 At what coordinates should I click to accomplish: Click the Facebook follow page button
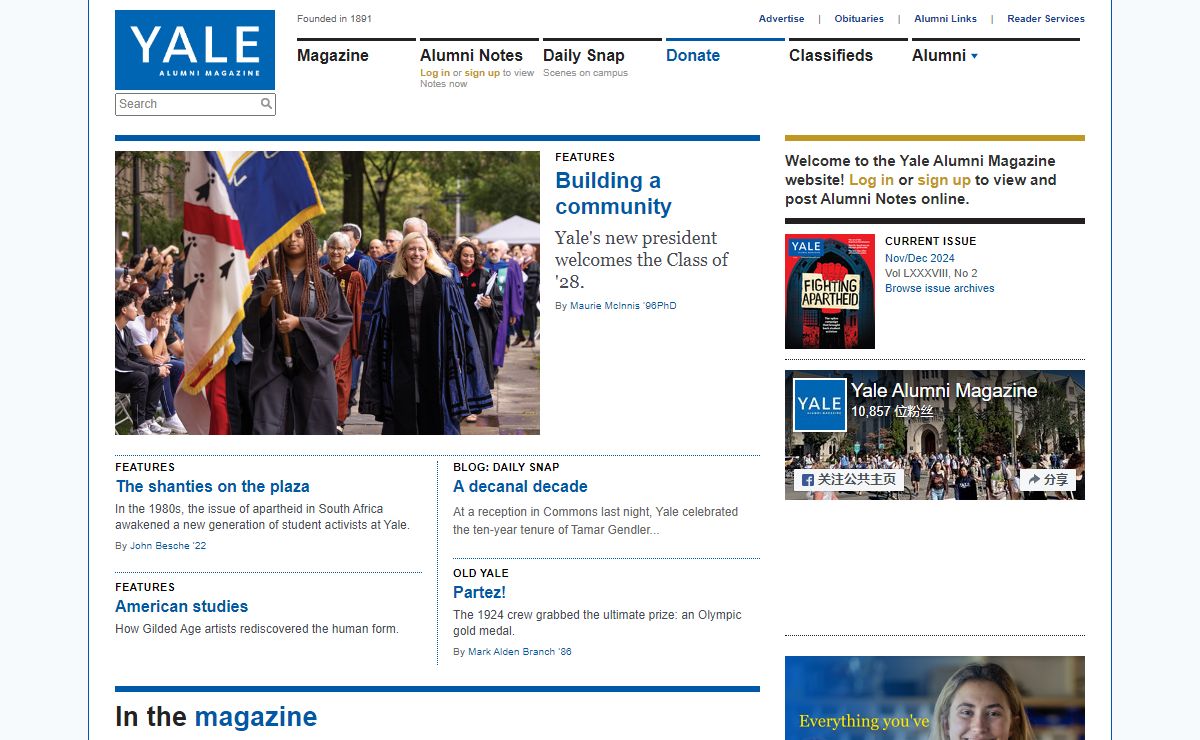coord(848,479)
